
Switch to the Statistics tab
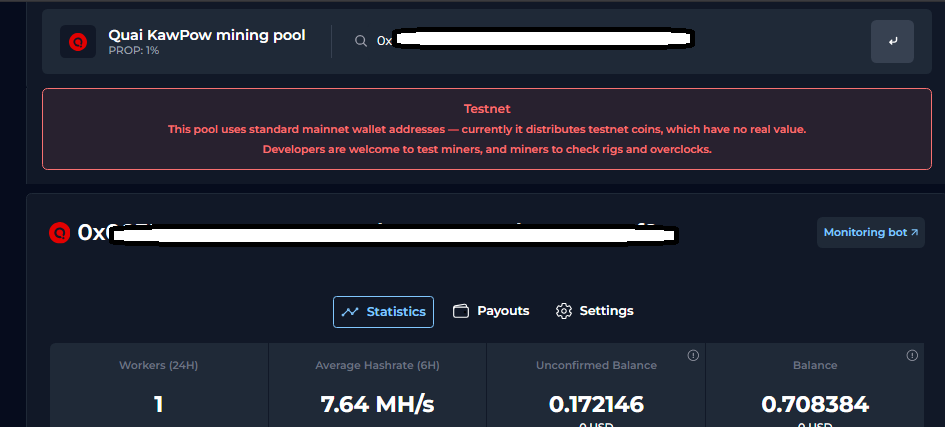[x=383, y=311]
